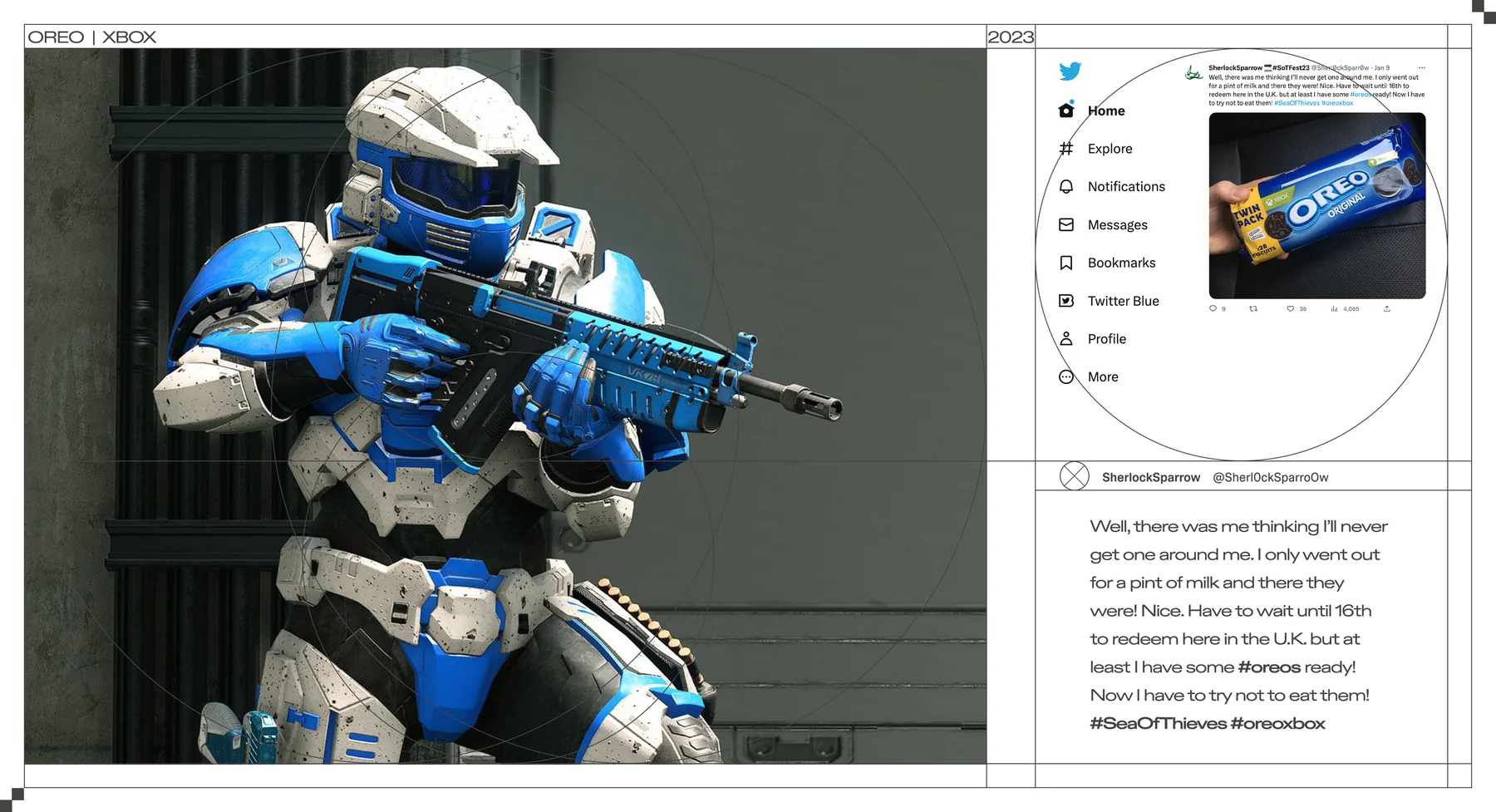Click the large Halo Spartan image

click(505, 406)
